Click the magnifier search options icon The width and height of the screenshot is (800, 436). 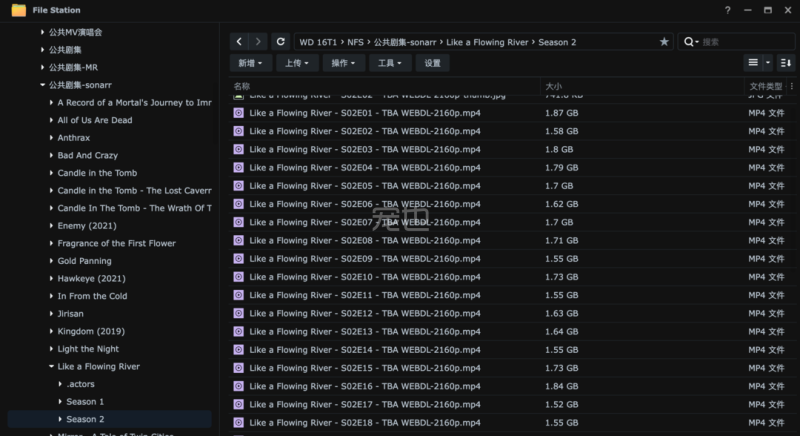(691, 42)
